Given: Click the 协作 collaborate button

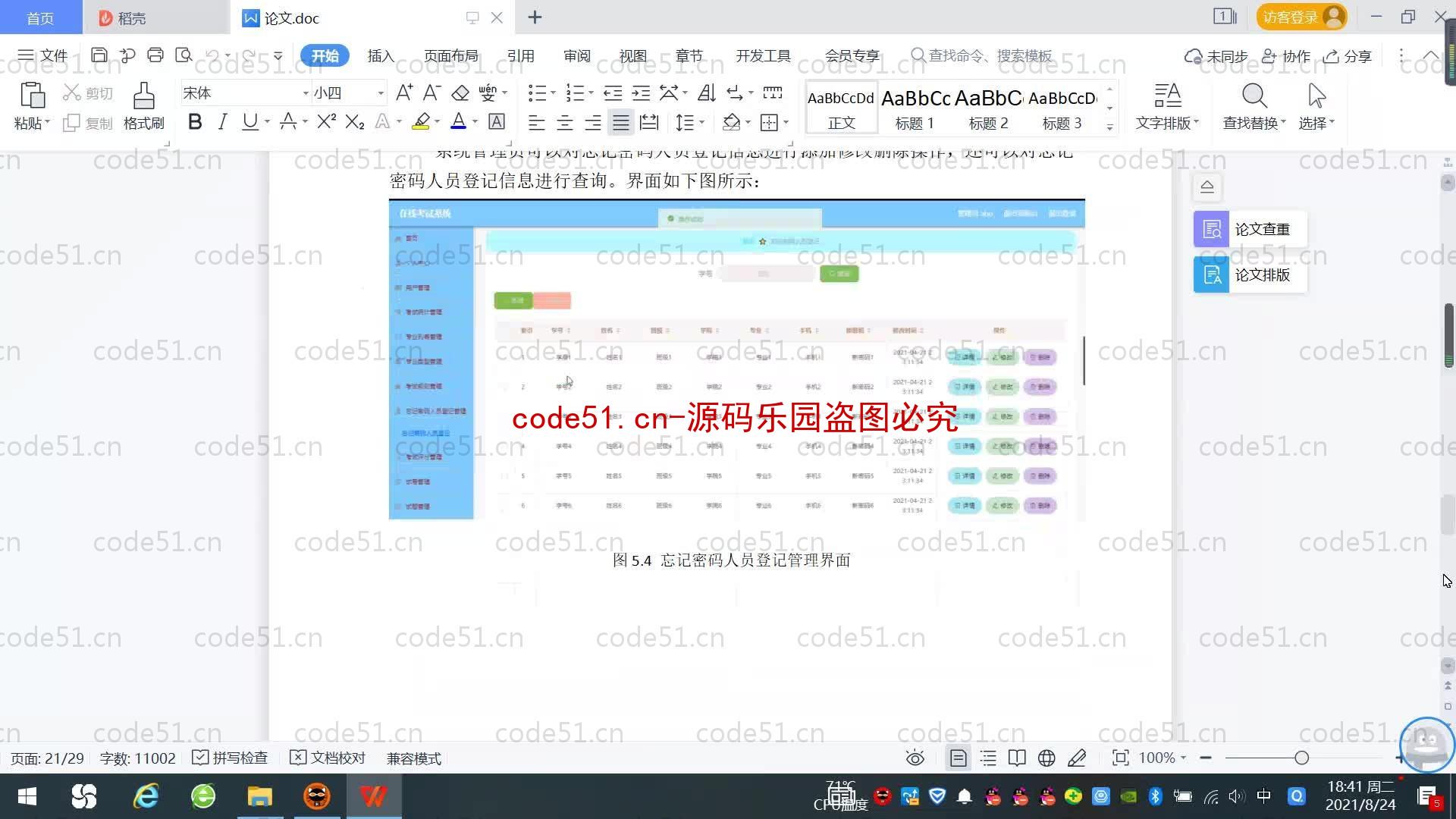Looking at the screenshot, I should (x=1286, y=56).
